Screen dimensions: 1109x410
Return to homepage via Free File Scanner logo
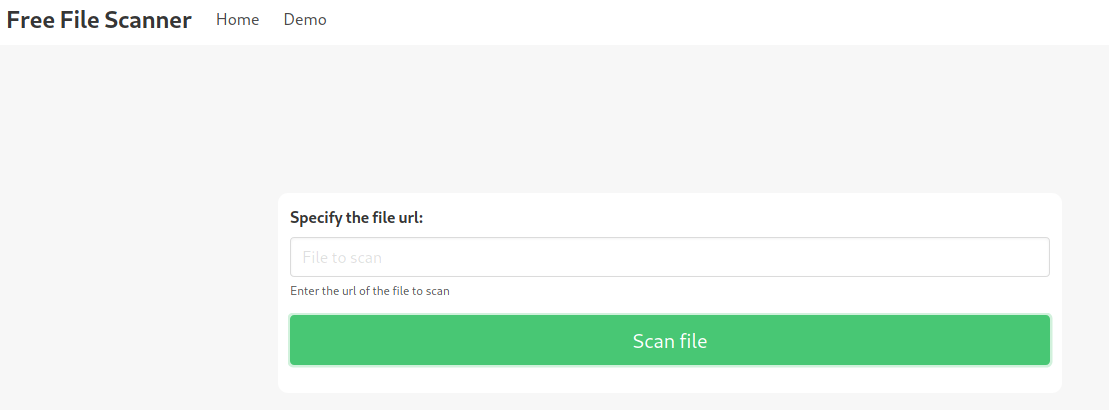pyautogui.click(x=99, y=20)
